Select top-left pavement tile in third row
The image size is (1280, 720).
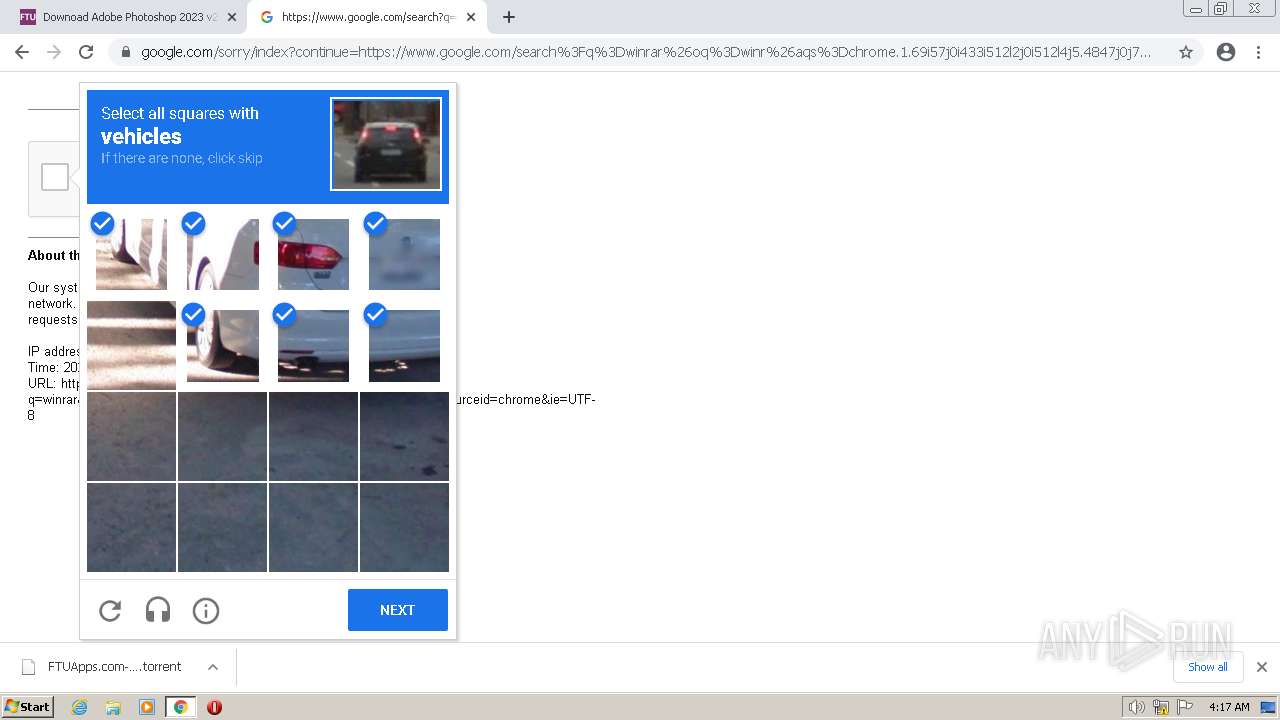click(x=131, y=436)
